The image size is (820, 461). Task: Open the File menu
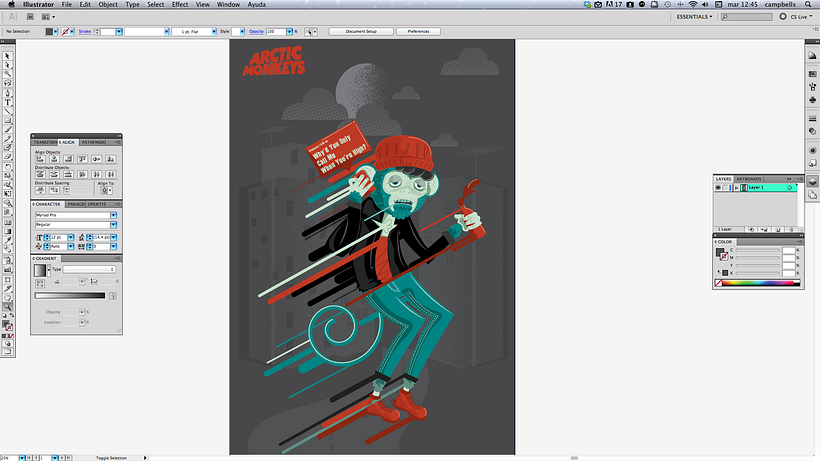67,4
